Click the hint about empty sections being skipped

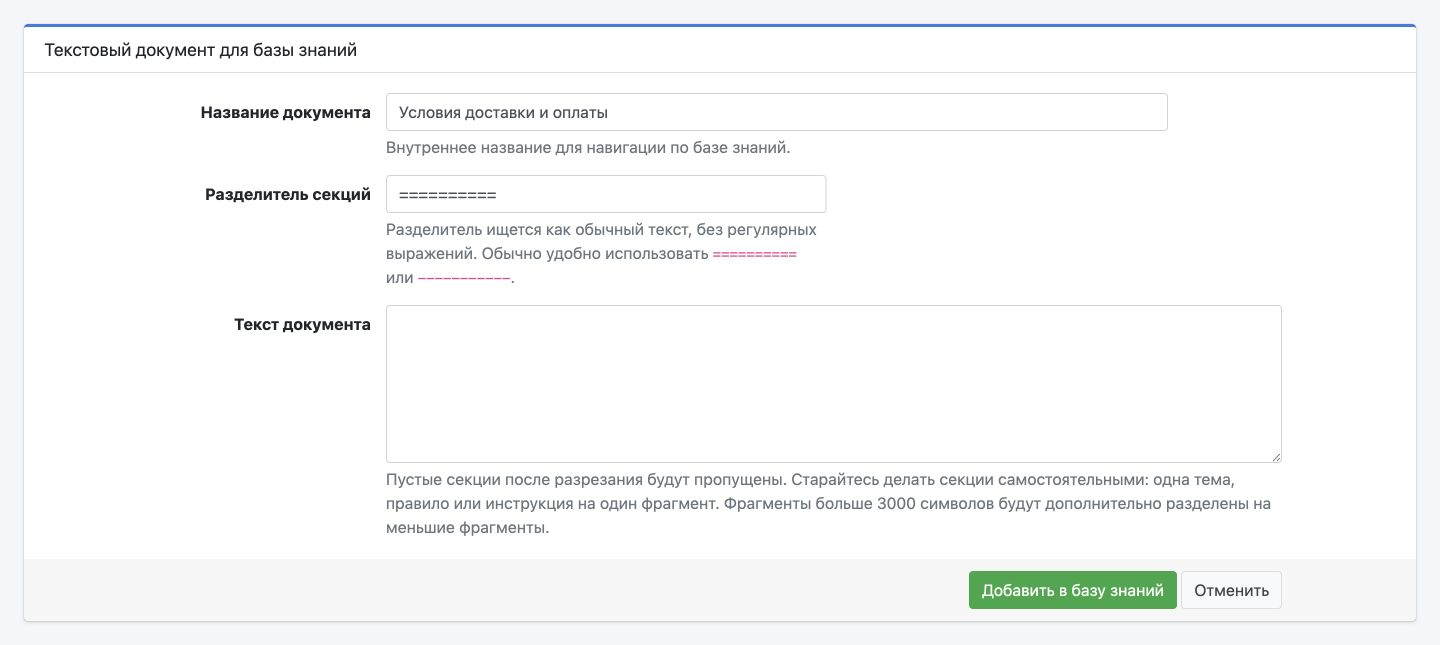click(828, 503)
